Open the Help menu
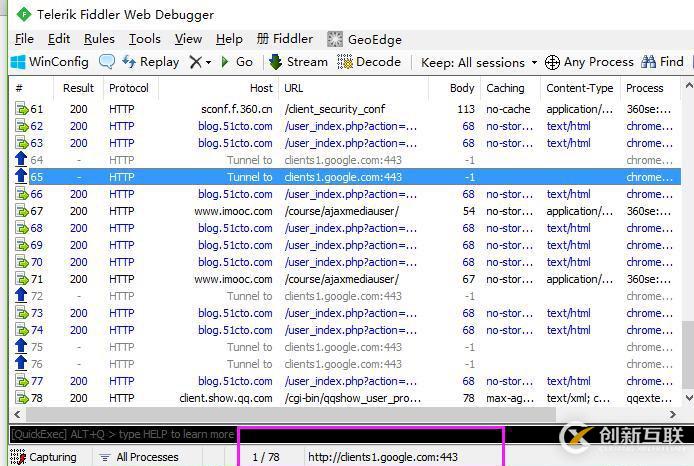 (229, 39)
